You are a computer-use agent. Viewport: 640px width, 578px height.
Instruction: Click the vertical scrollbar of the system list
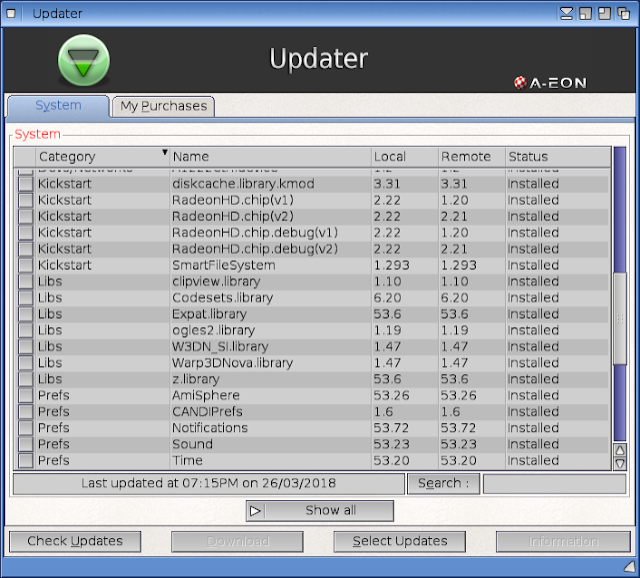[620, 300]
